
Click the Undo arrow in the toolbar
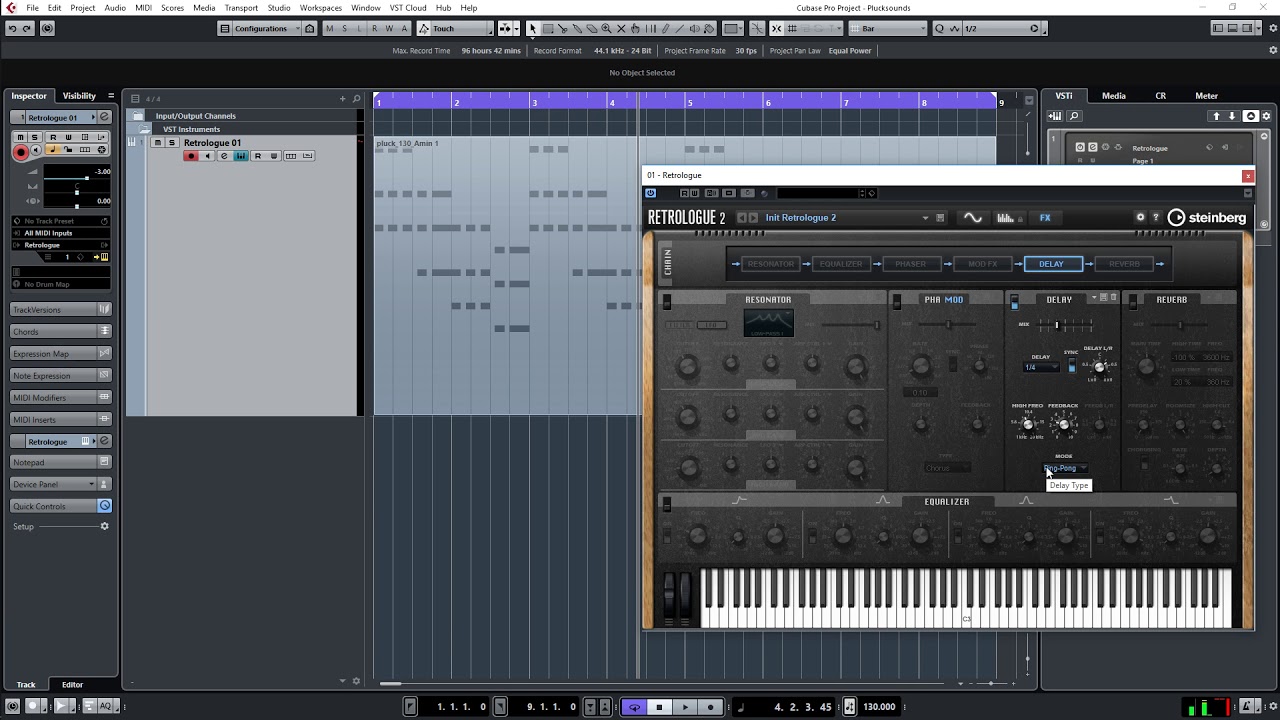12,28
